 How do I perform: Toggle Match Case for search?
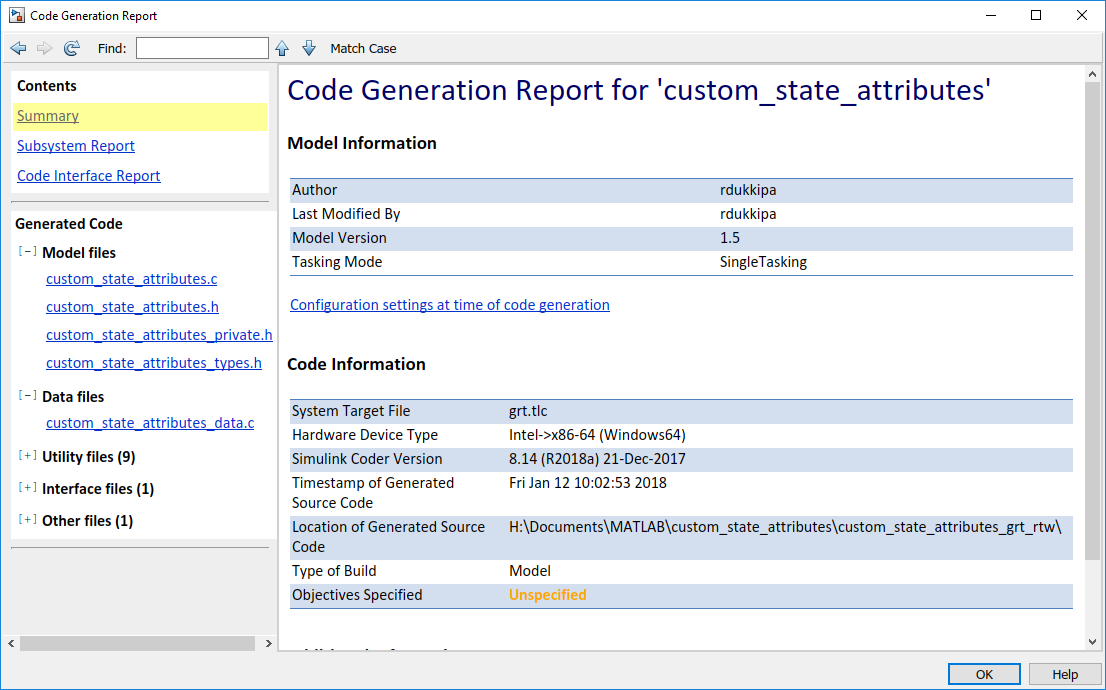(x=363, y=48)
